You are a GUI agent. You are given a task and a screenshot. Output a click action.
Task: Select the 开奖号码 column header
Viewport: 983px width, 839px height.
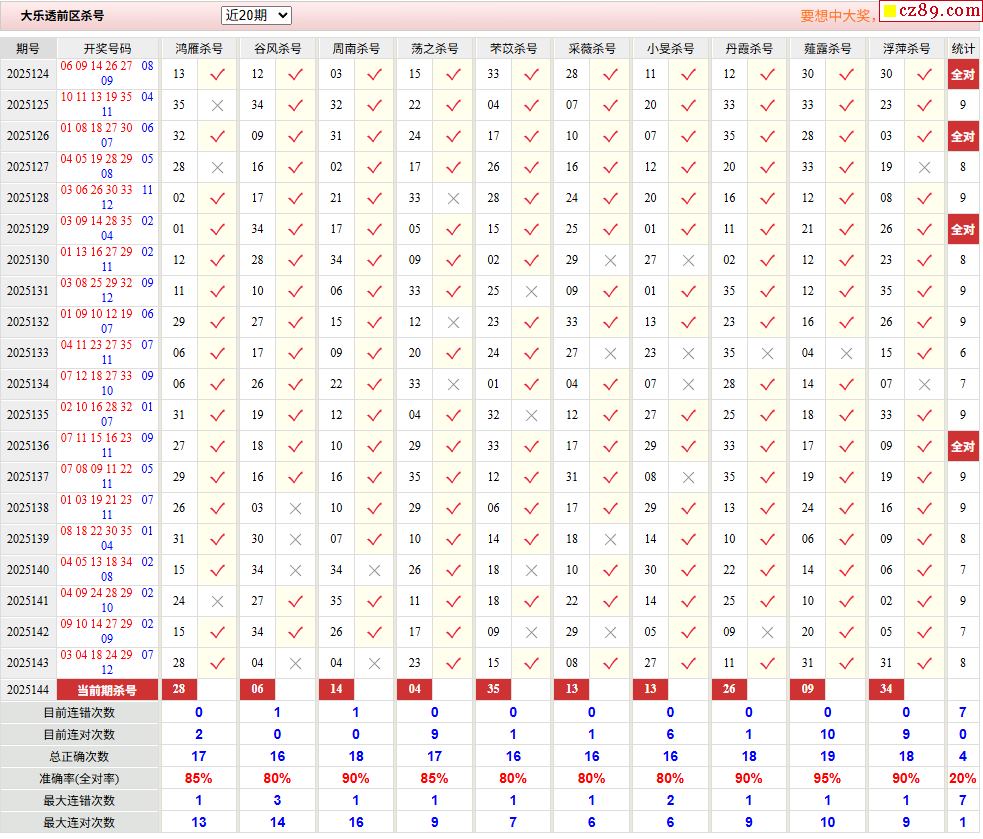click(x=107, y=48)
